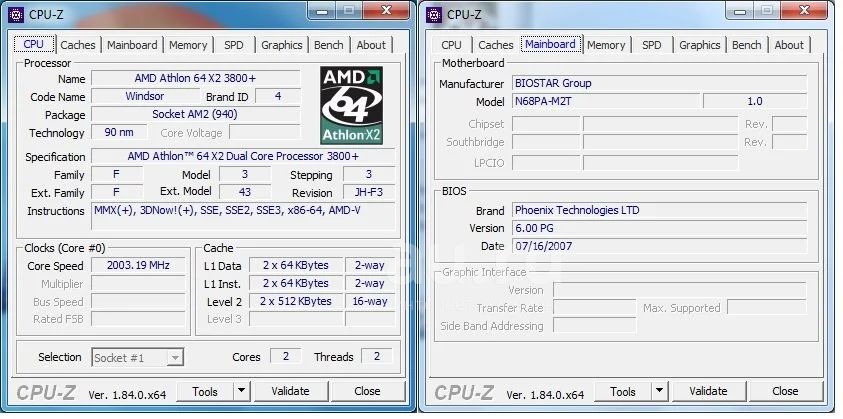This screenshot has height=419, width=843.
Task: Click the Specification field text
Action: coord(243,156)
